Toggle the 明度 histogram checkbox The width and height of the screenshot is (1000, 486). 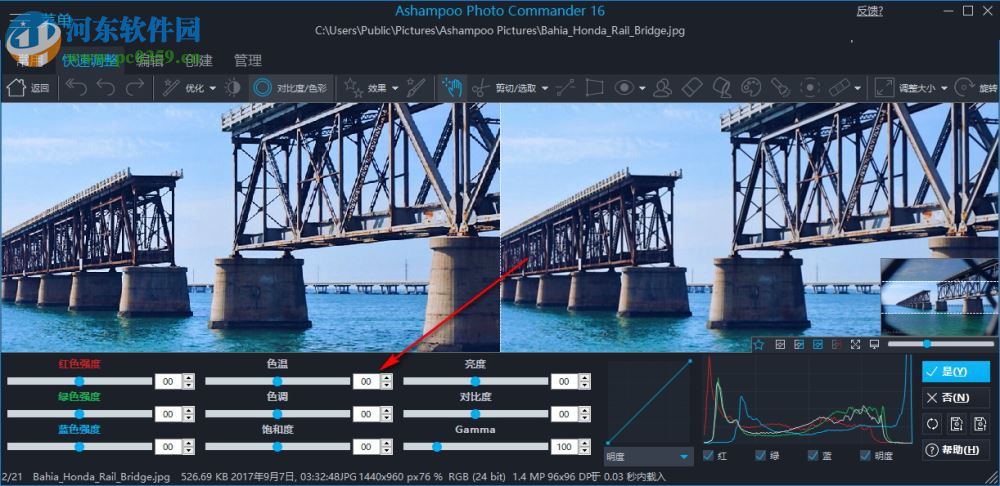click(x=865, y=455)
